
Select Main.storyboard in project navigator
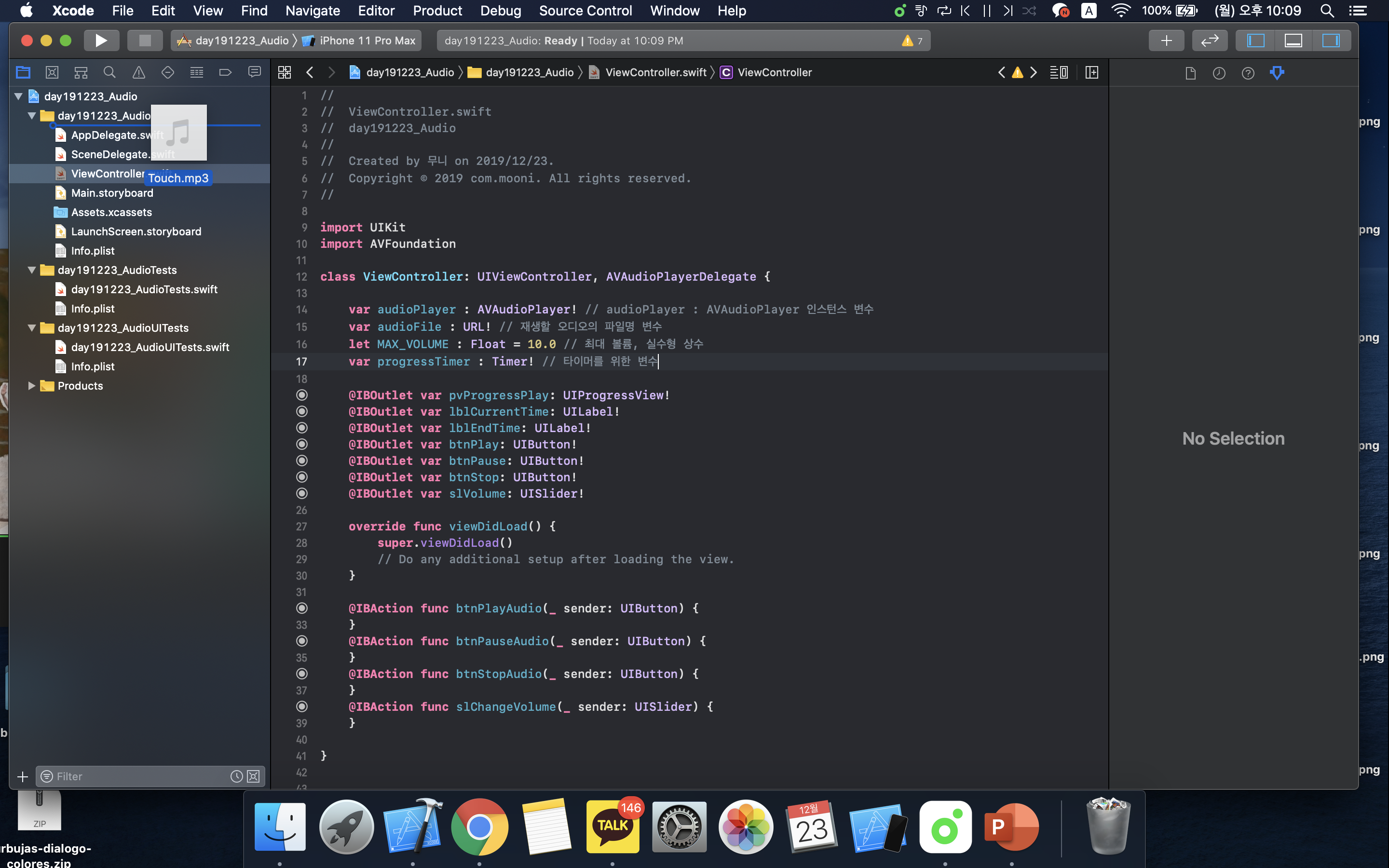click(112, 193)
